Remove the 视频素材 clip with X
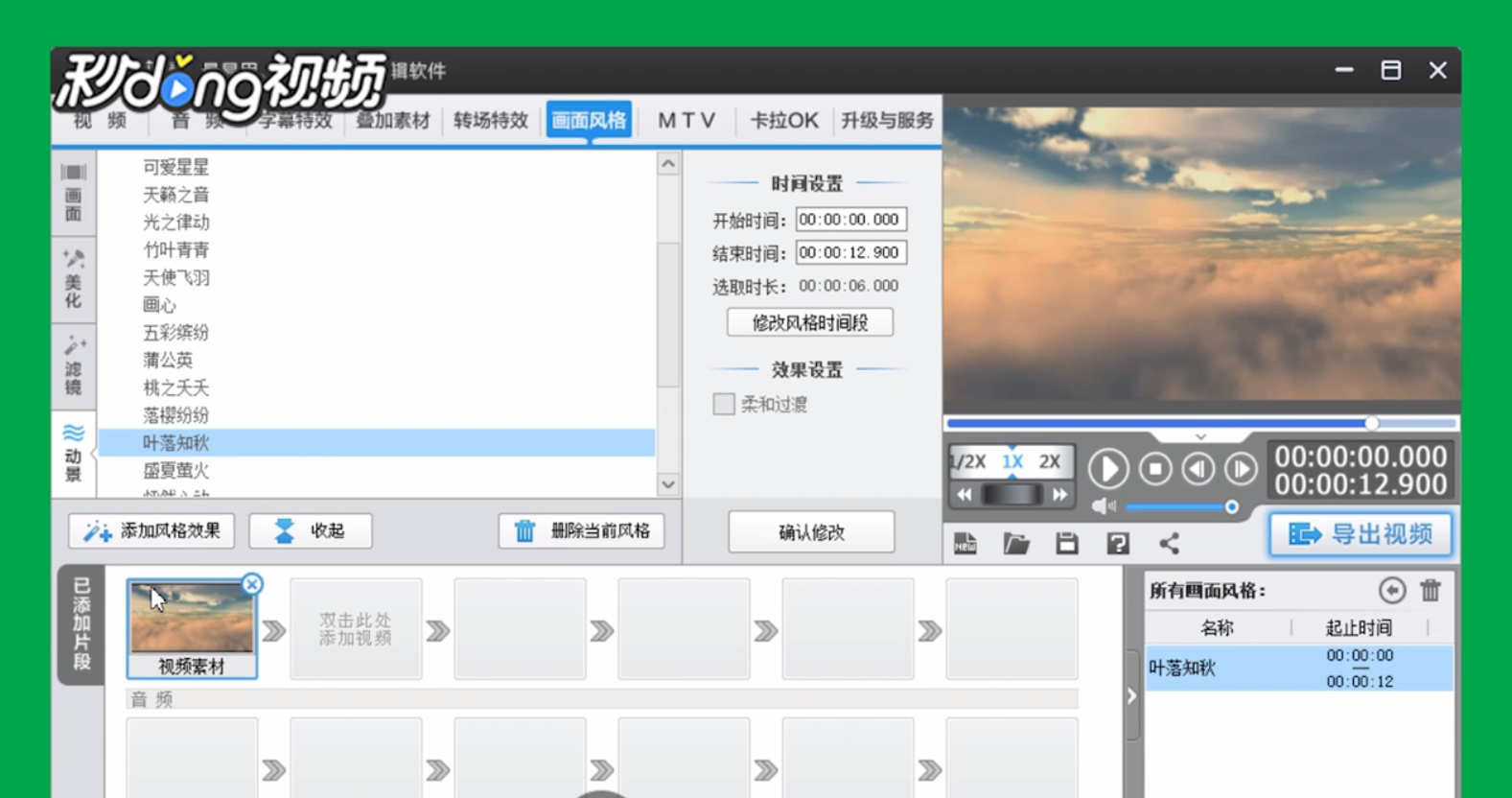This screenshot has height=798, width=1512. [251, 584]
